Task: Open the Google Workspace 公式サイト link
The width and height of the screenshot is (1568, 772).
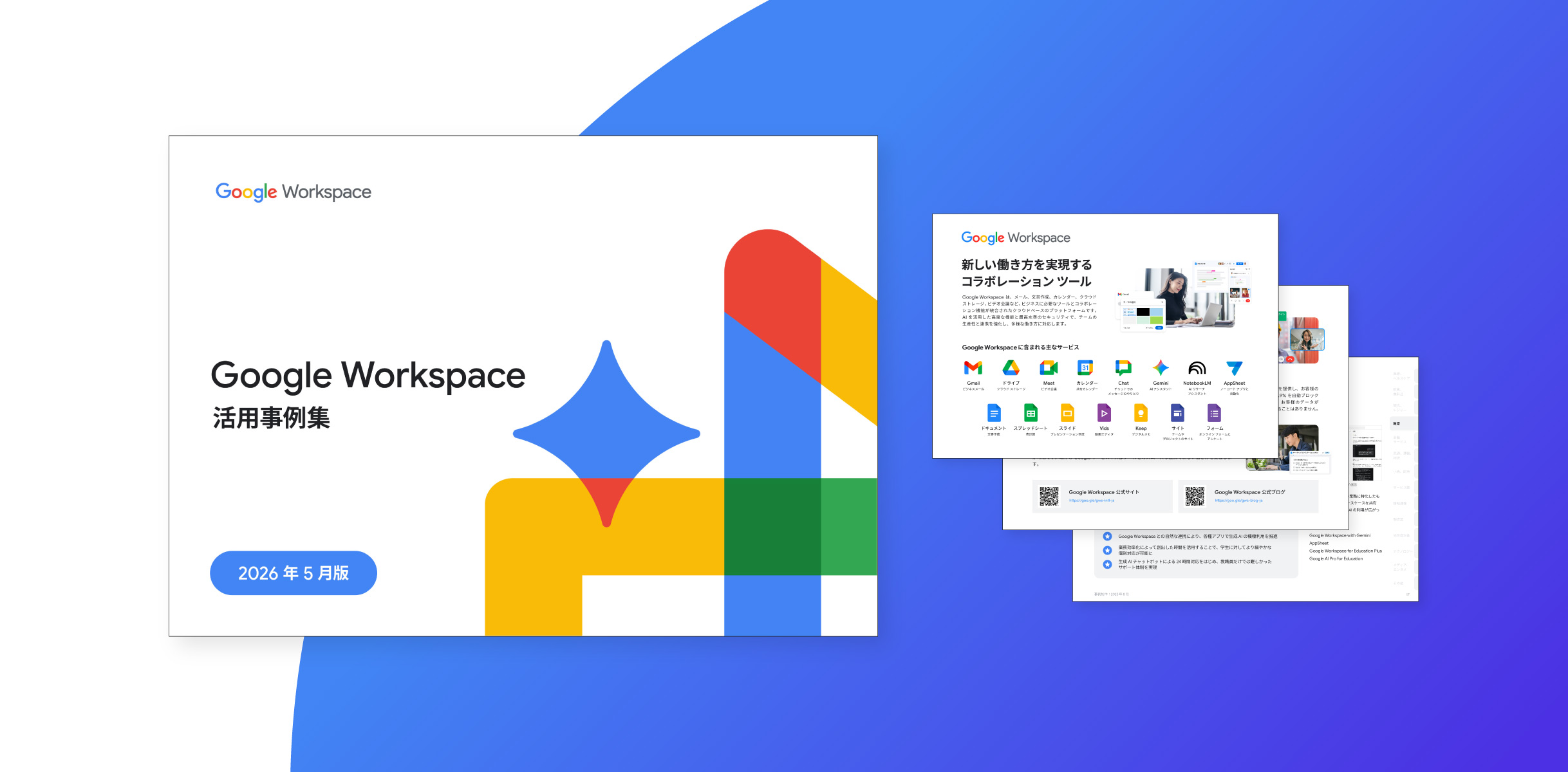Action: (x=1102, y=496)
